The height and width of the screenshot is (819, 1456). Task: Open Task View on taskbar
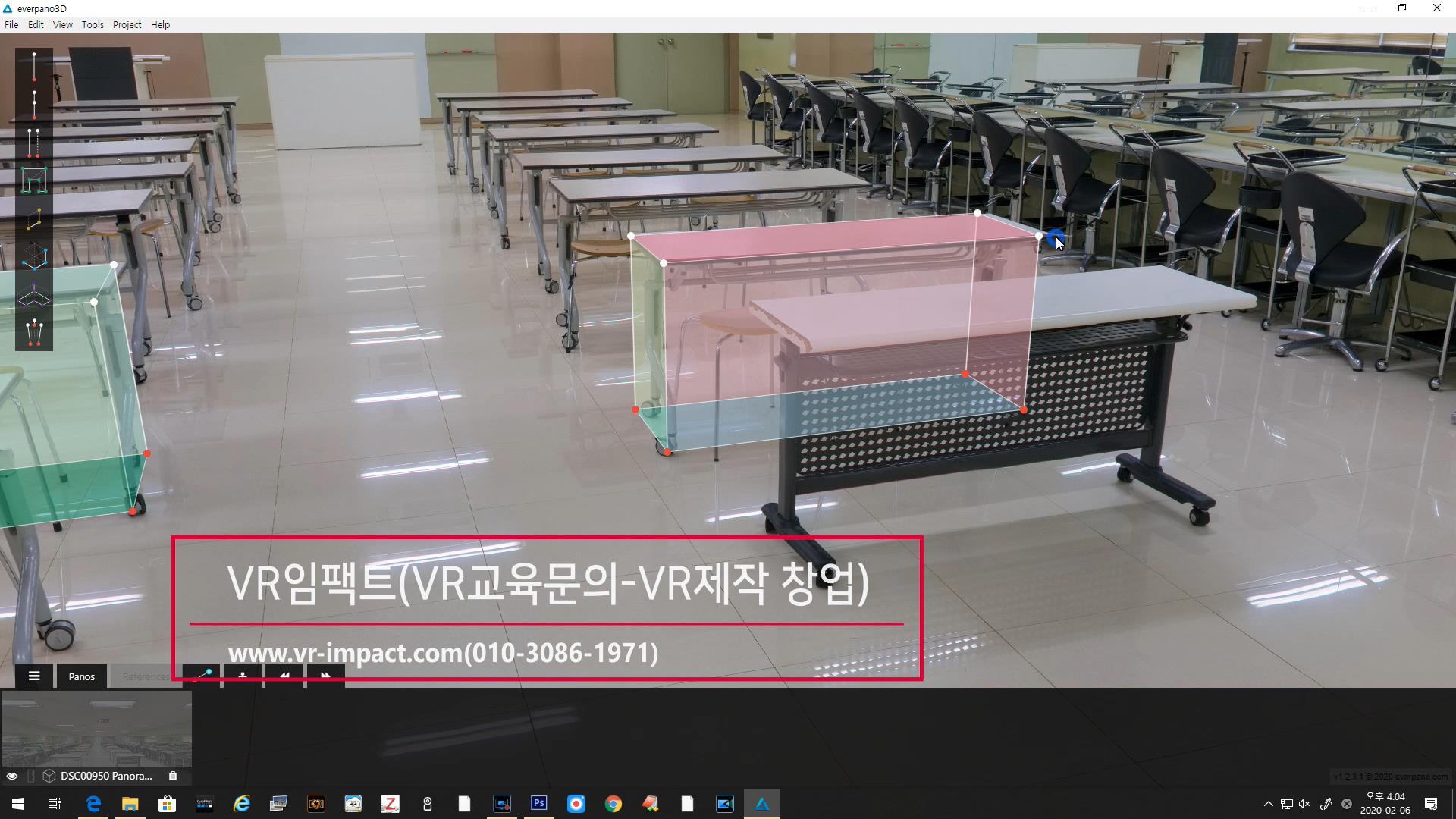55,804
